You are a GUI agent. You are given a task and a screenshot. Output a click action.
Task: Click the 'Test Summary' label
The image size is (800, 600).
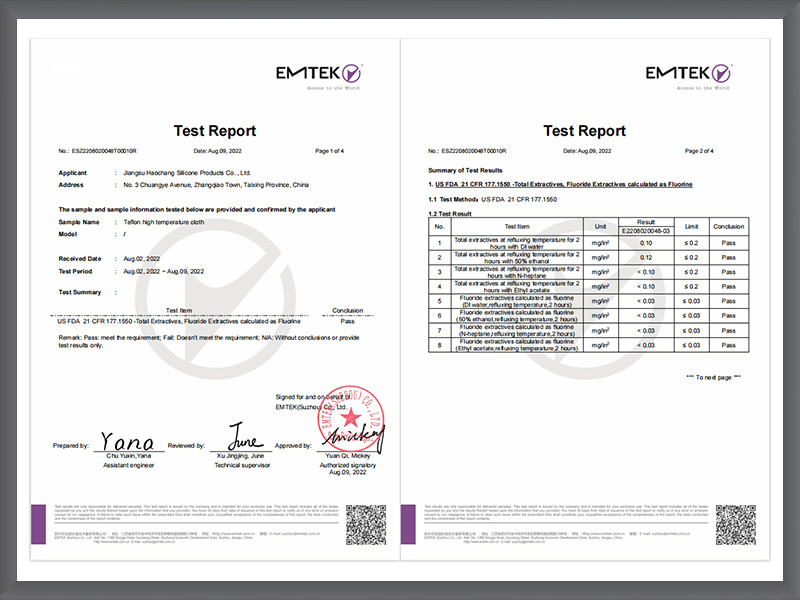point(80,292)
